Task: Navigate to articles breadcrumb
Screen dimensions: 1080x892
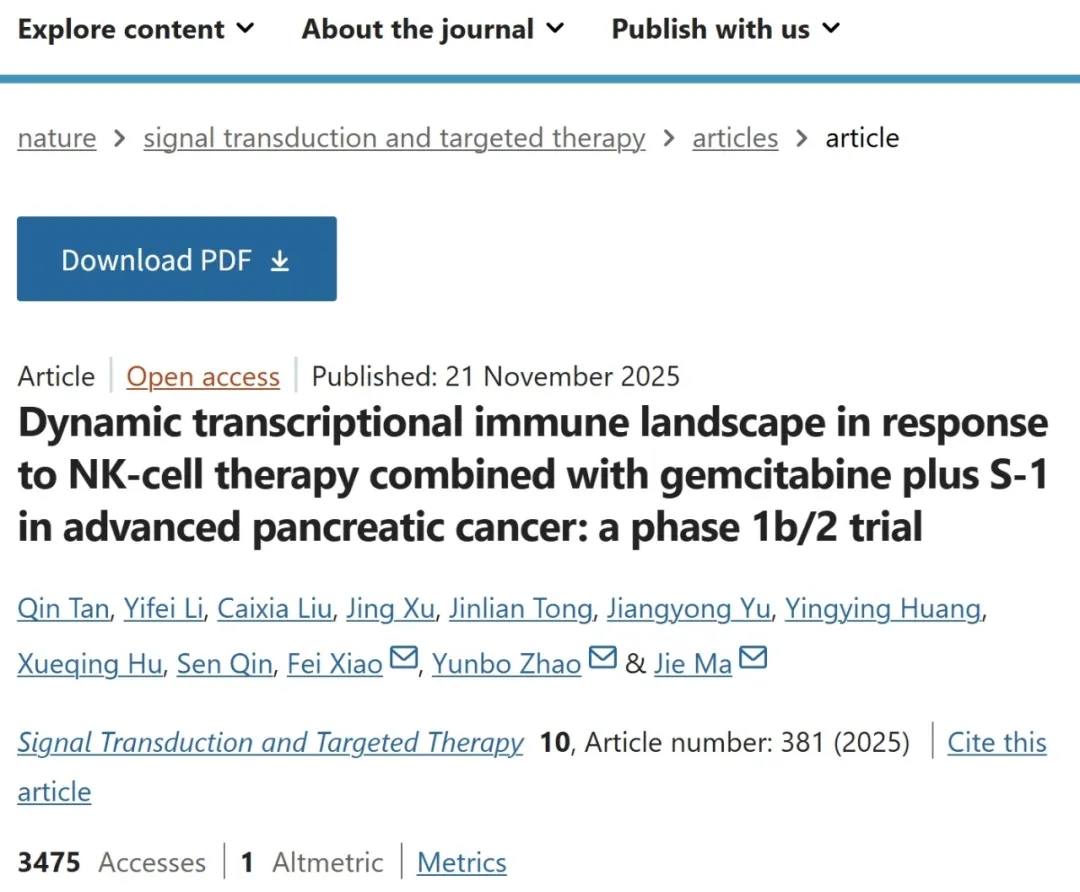Action: coord(735,138)
